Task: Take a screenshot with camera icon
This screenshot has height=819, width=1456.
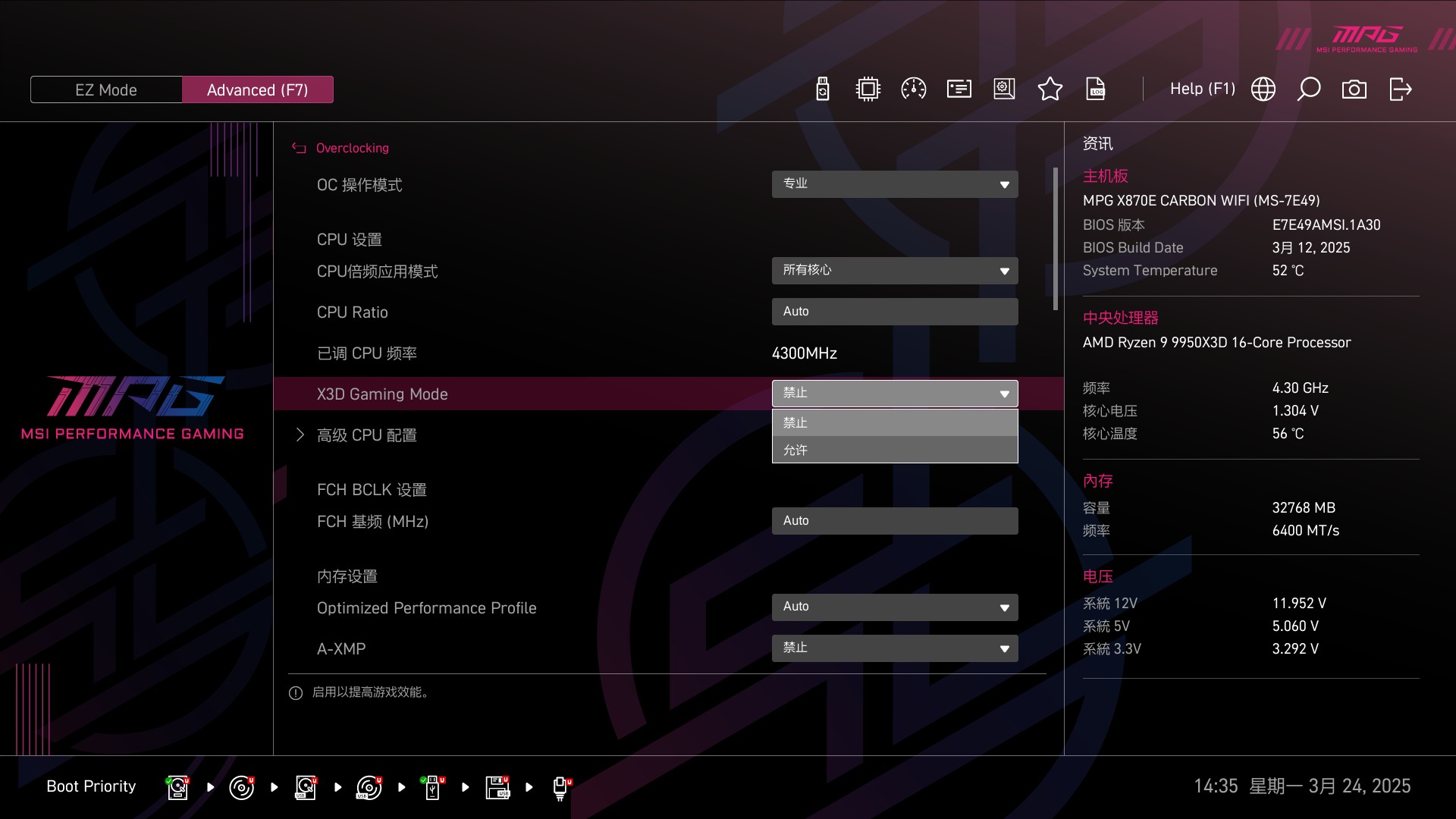Action: point(1354,89)
